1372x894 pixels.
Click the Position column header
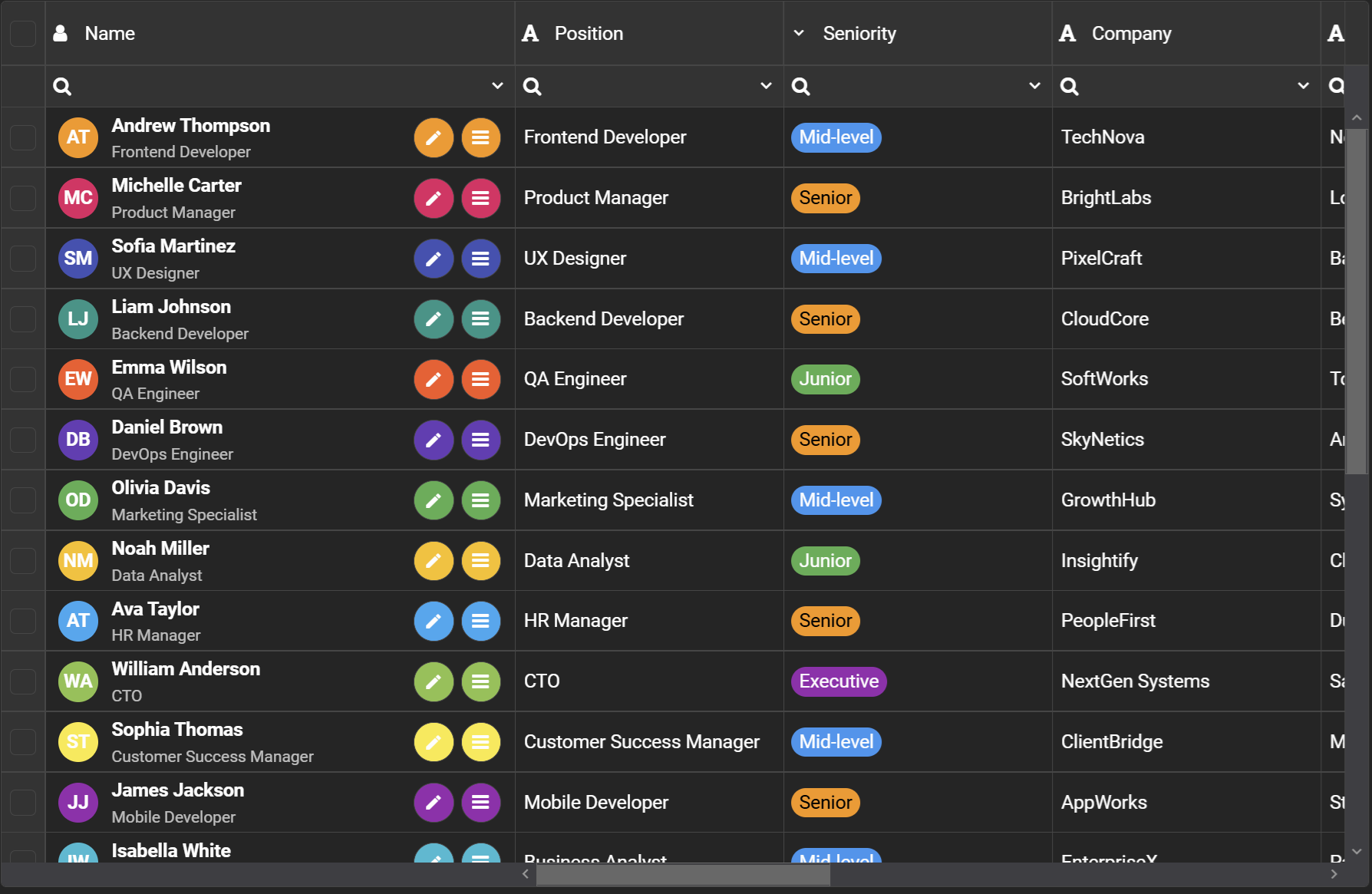click(x=589, y=34)
